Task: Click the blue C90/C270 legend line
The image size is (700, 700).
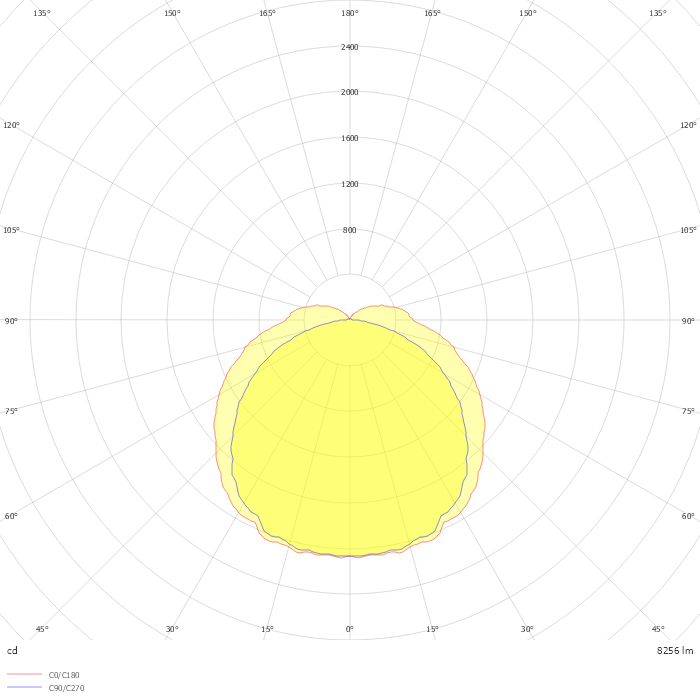Action: pos(25,687)
